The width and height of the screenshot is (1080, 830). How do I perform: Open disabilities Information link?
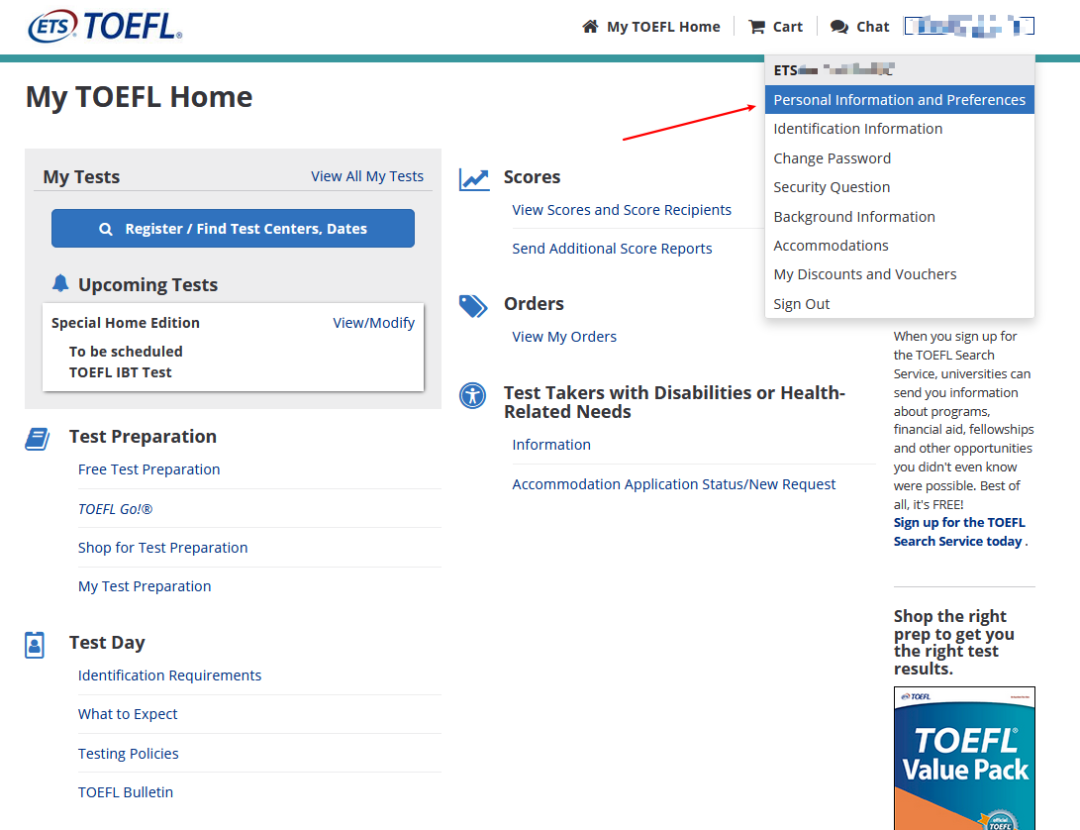[551, 445]
